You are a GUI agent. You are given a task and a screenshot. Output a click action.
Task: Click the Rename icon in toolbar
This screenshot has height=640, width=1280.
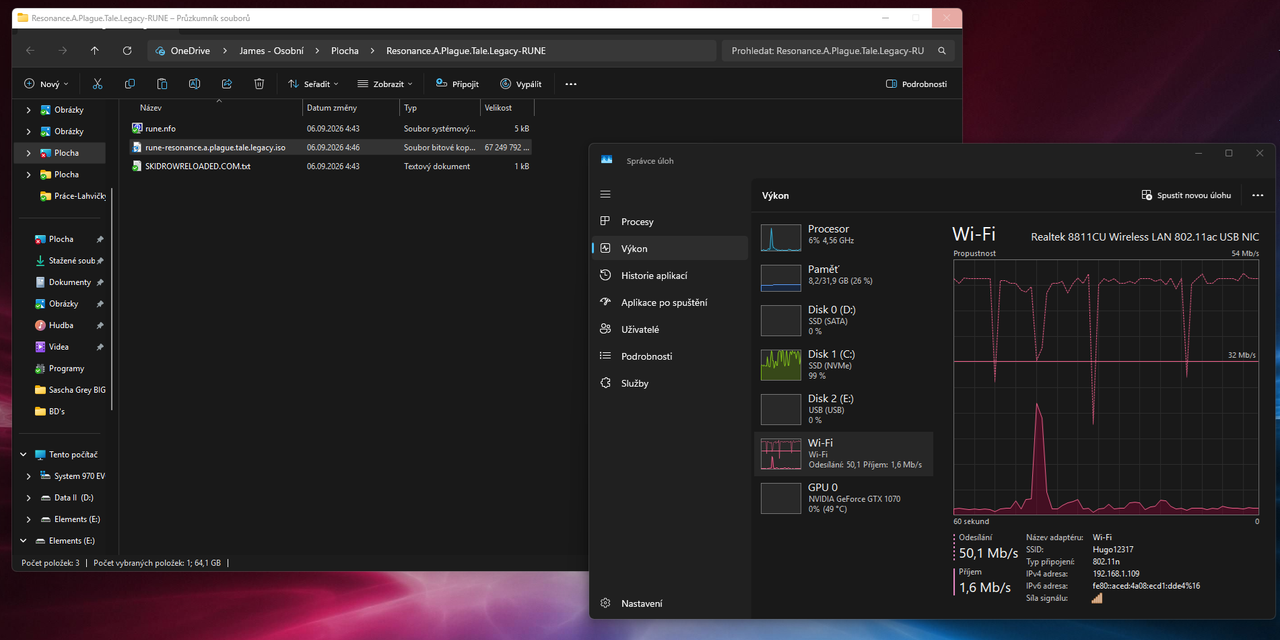tap(194, 84)
